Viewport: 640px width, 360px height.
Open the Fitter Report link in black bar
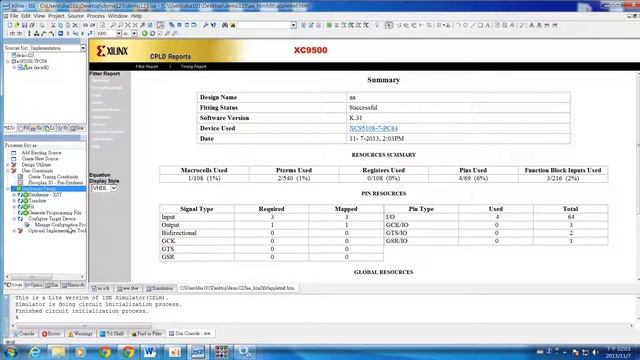tap(147, 66)
